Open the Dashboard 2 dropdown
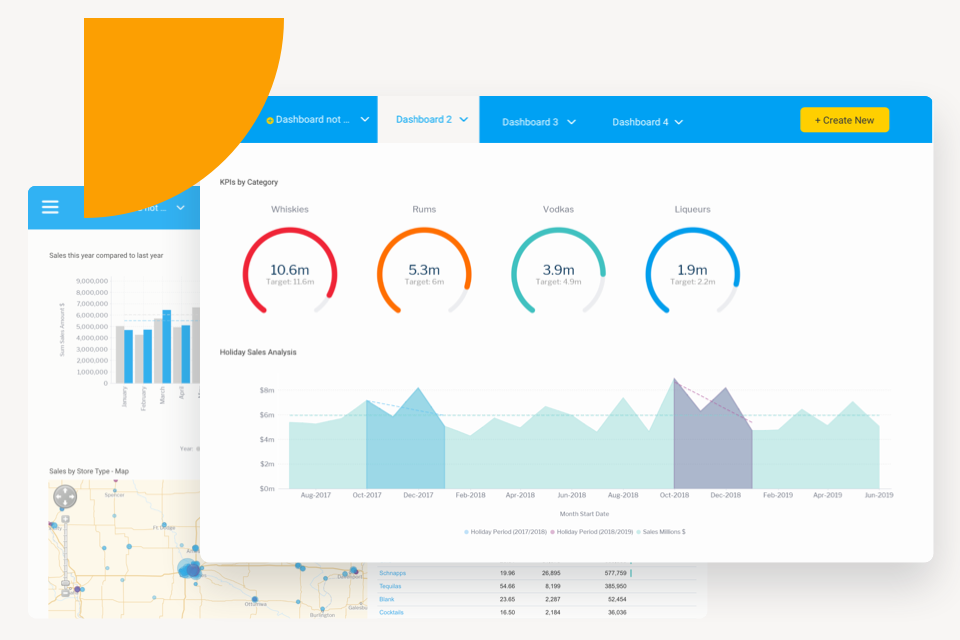Image resolution: width=960 pixels, height=640 pixels. pos(465,119)
